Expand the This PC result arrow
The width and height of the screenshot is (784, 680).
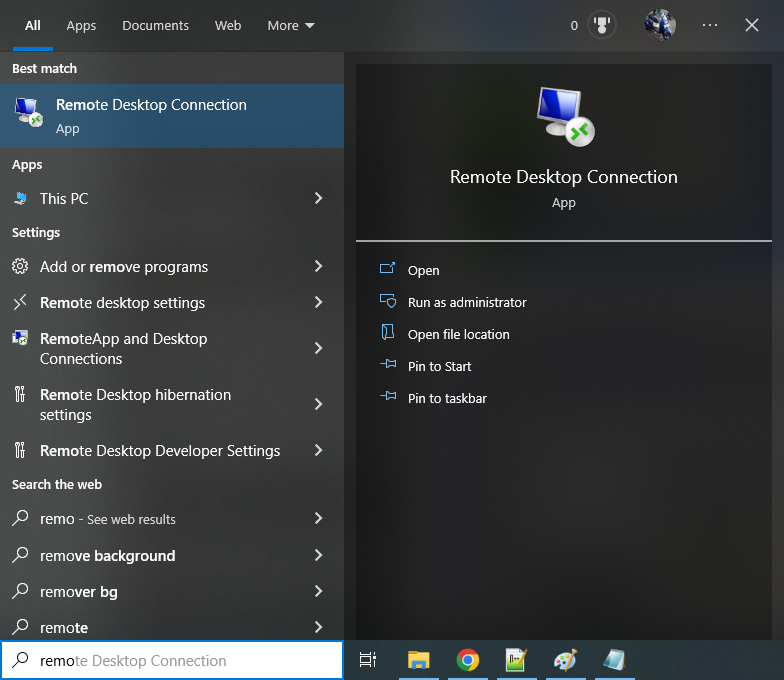click(318, 198)
